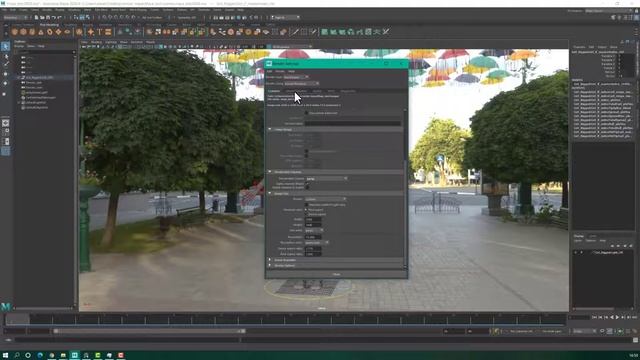Viewport: 640px width, 360px height.
Task: Open the Windows Start menu
Action: [5, 356]
